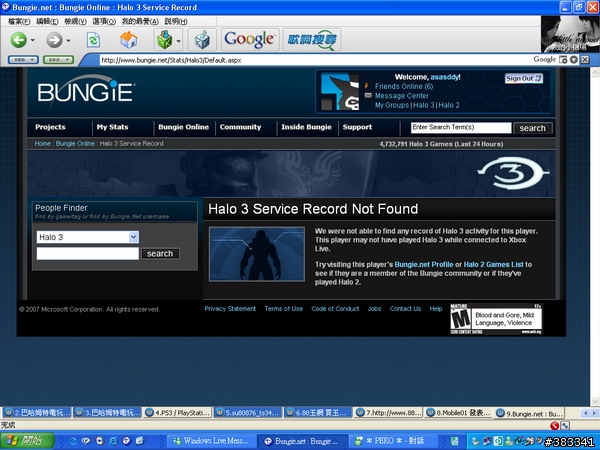Click the URL address bar

[314, 60]
